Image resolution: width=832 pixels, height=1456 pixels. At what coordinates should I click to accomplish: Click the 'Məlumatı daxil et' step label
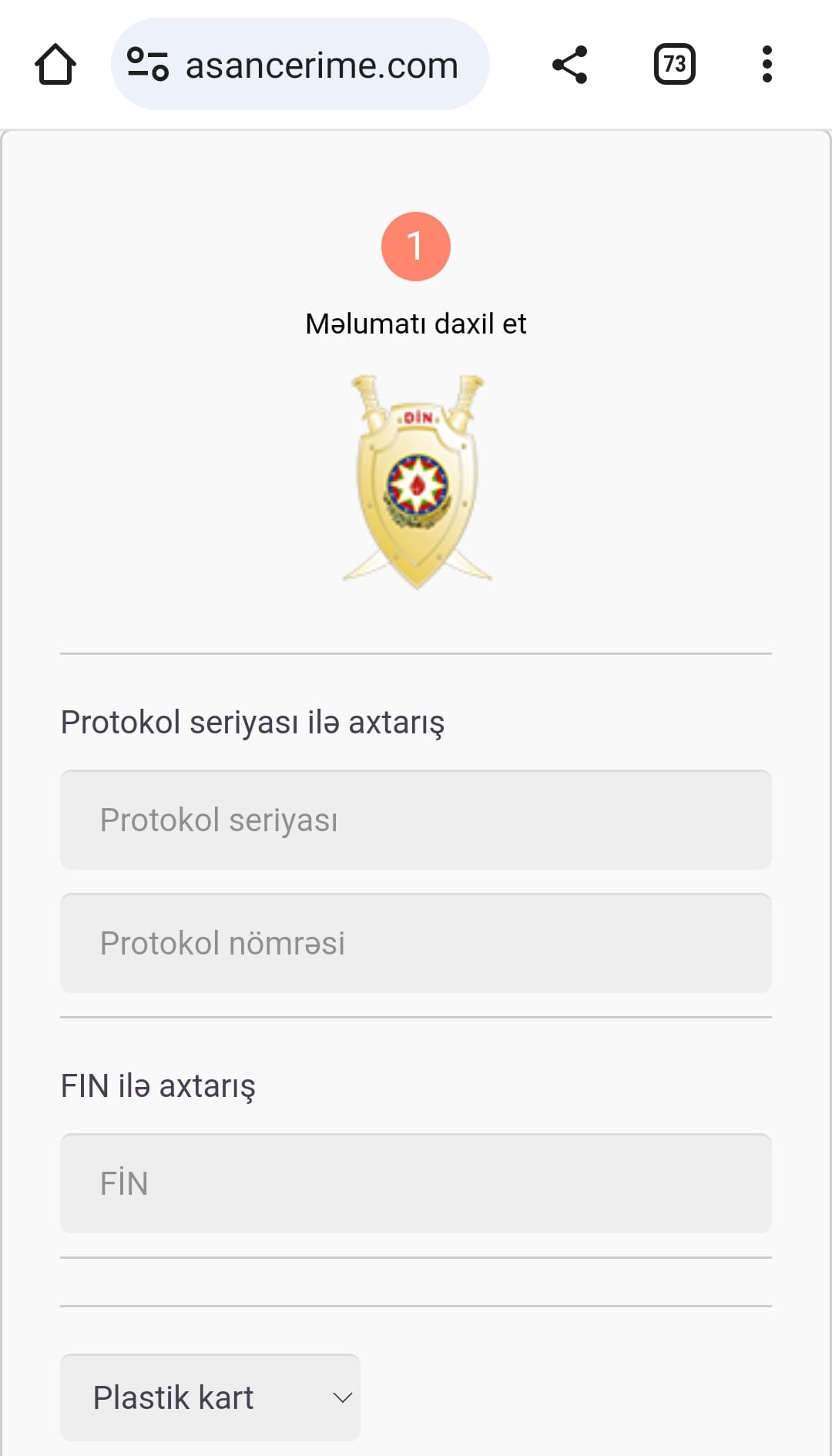416,324
